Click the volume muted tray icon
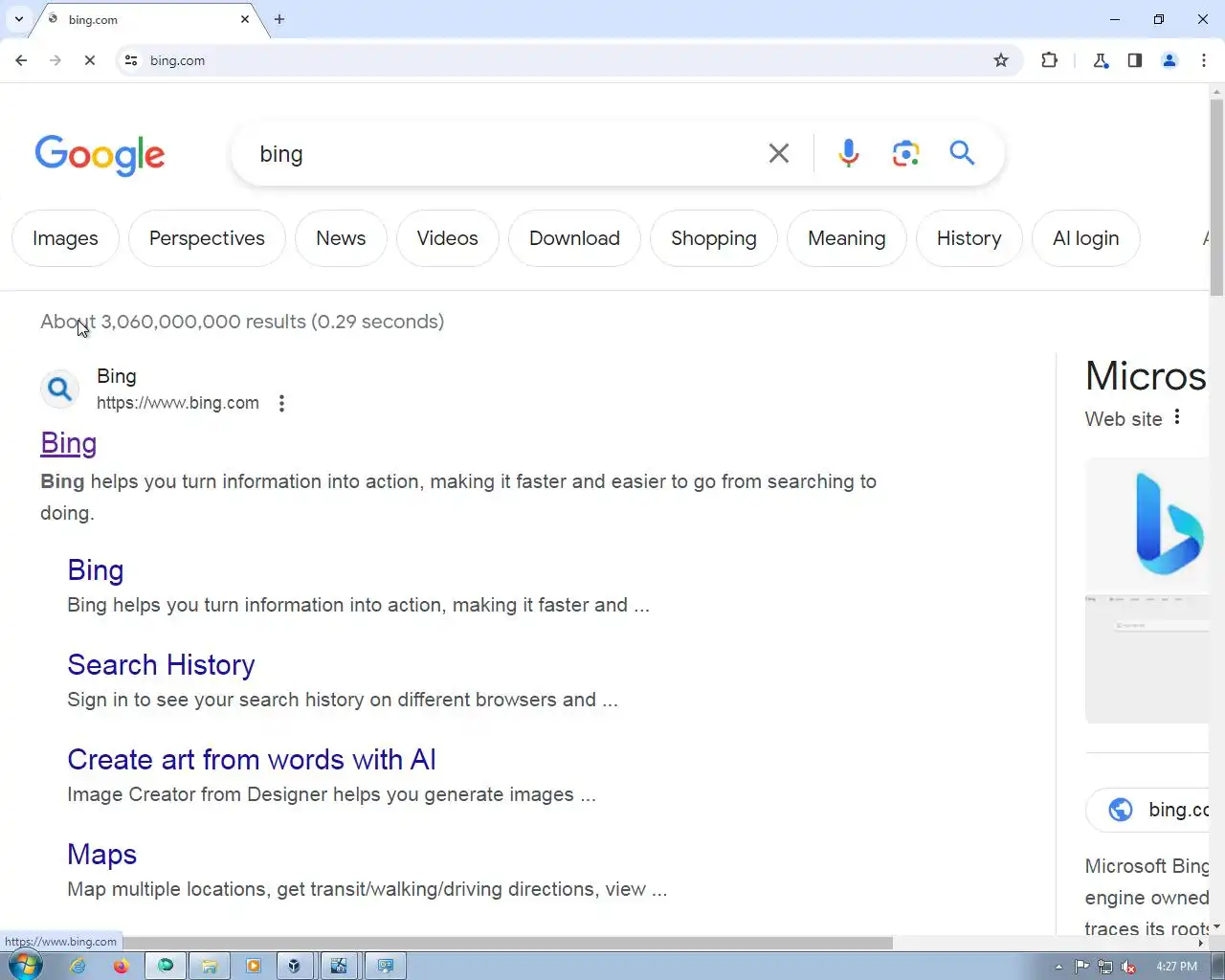Viewport: 1225px width, 980px height. point(1129,967)
